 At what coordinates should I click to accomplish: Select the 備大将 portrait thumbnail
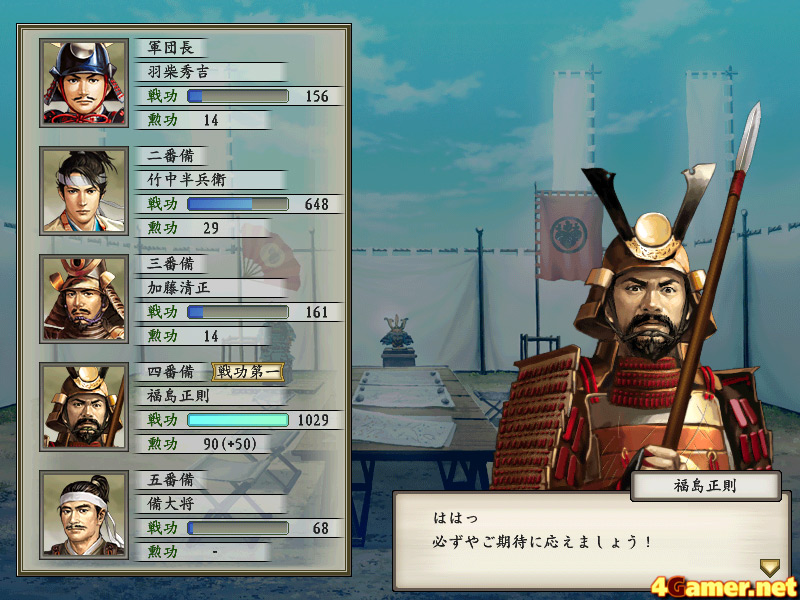tap(84, 515)
